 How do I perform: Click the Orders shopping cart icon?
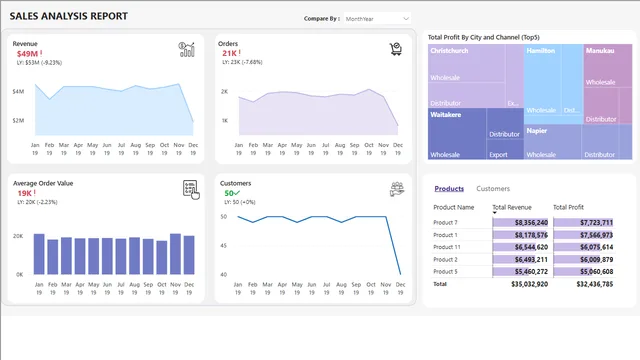[395, 49]
